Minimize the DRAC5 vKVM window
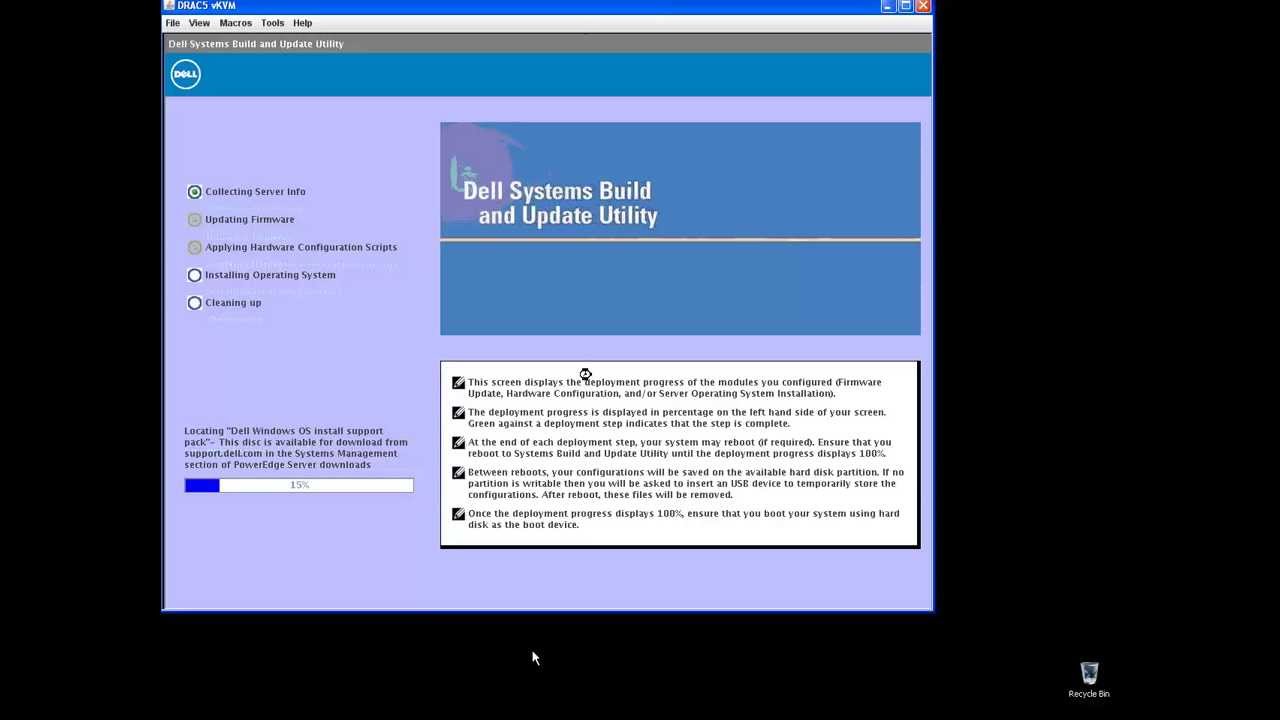Viewport: 1280px width, 720px height. point(888,5)
